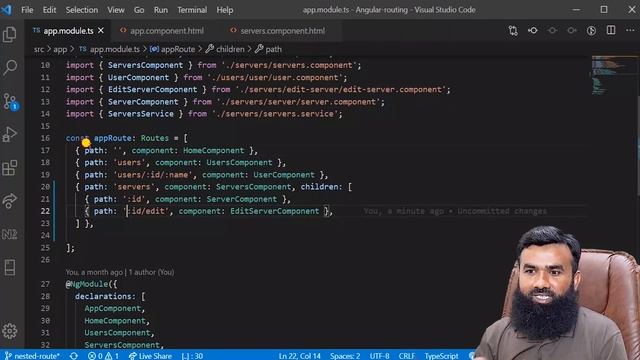This screenshot has height=360, width=640.
Task: Click the split editor icon
Action: coord(611,31)
